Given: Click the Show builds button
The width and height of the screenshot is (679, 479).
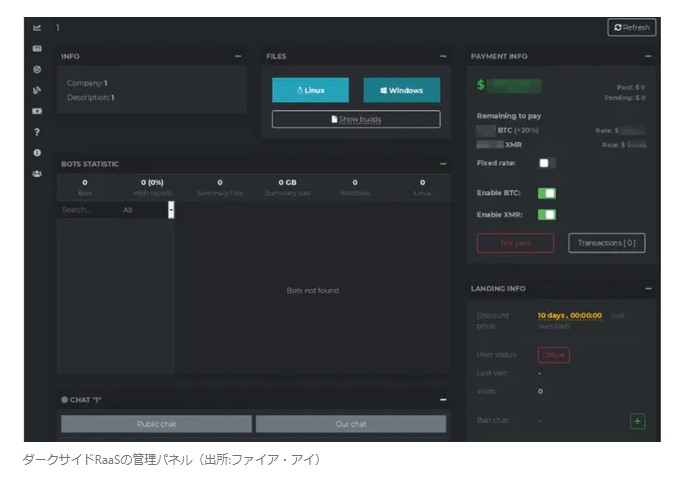Looking at the screenshot, I should (355, 119).
